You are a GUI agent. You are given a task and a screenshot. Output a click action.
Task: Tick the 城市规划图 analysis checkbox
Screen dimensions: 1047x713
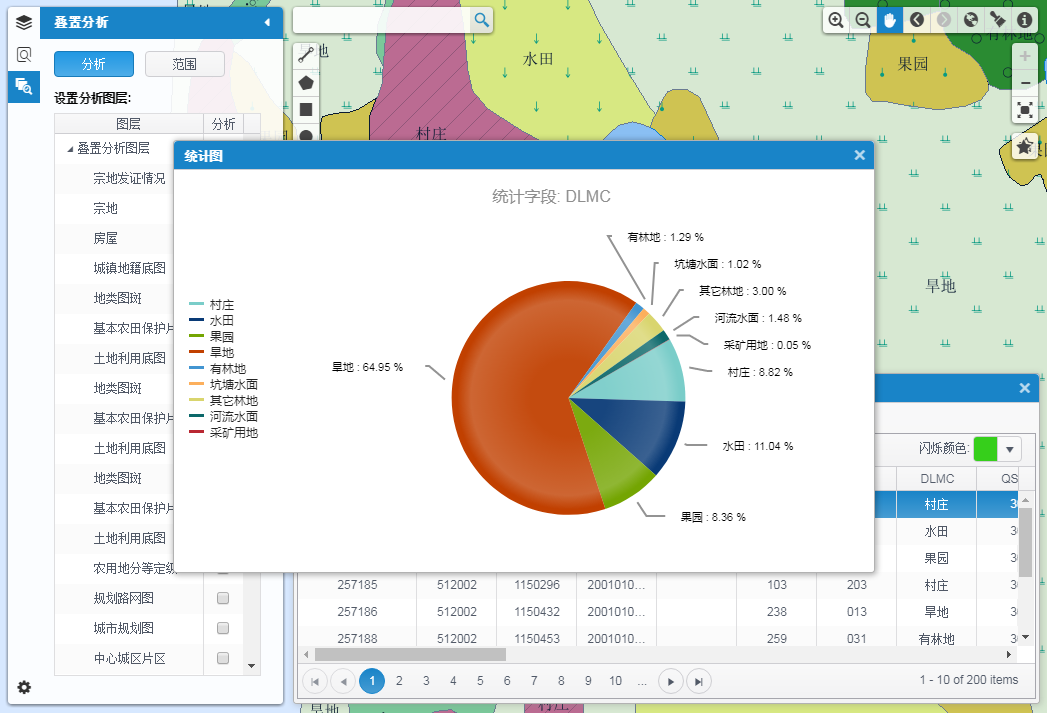(x=223, y=628)
